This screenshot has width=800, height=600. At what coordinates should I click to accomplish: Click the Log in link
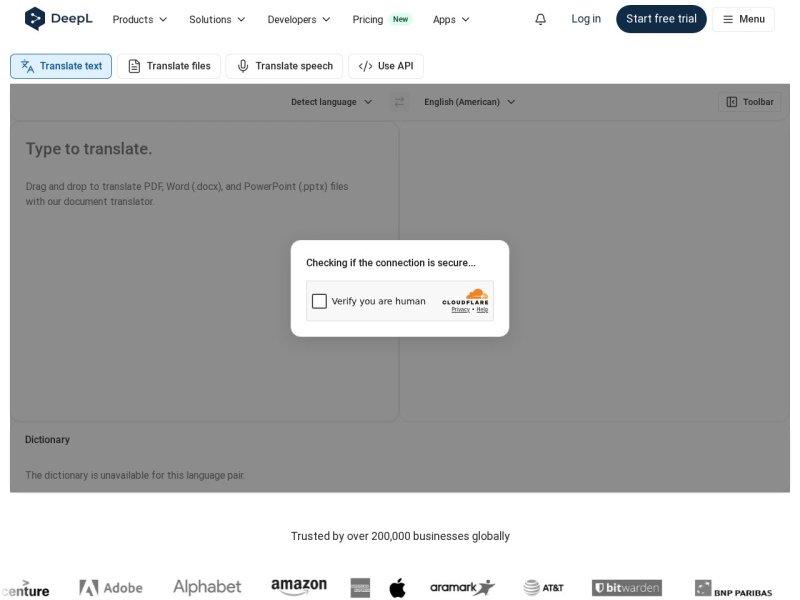point(586,19)
